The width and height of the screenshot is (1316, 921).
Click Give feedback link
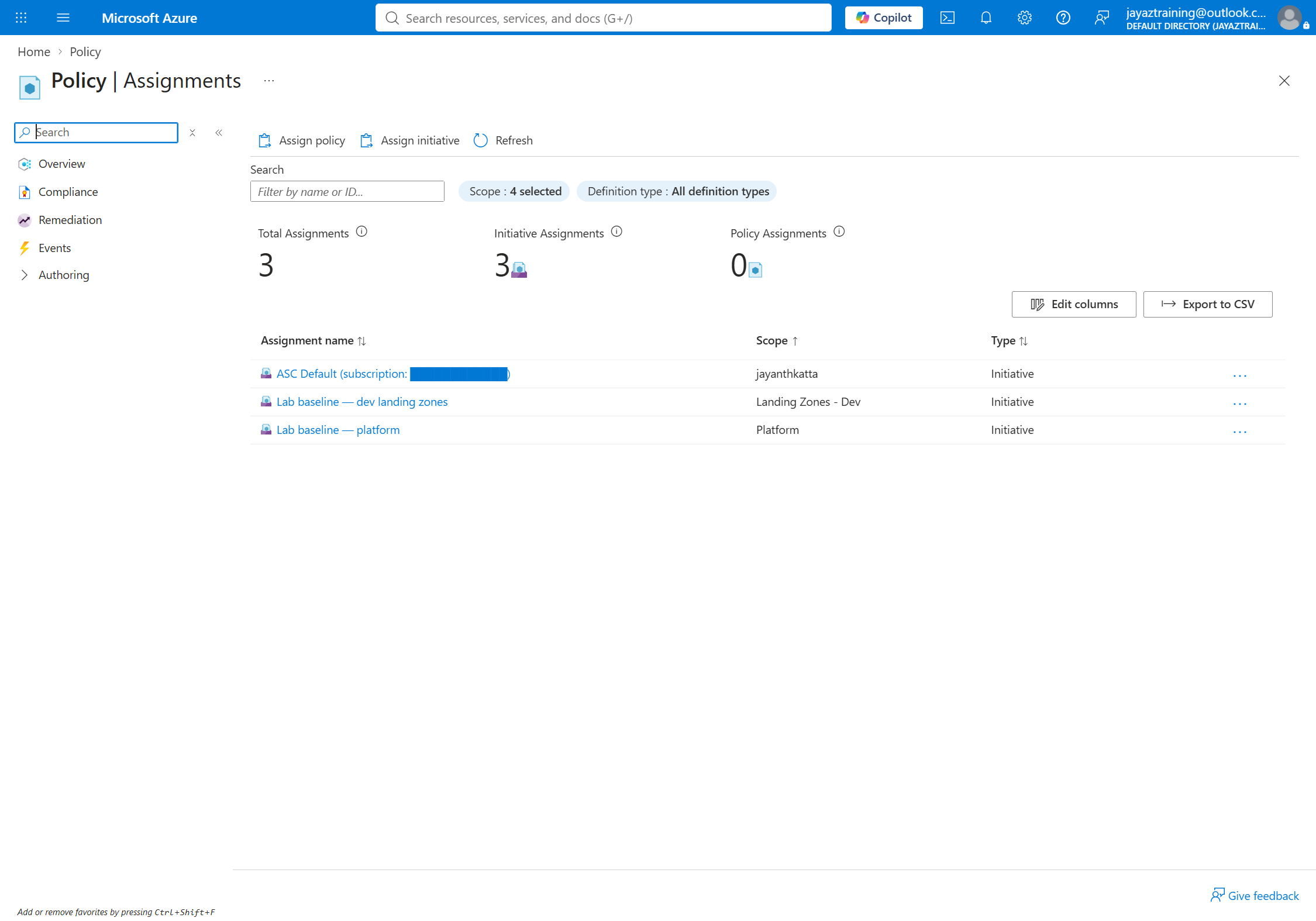pyautogui.click(x=1255, y=895)
